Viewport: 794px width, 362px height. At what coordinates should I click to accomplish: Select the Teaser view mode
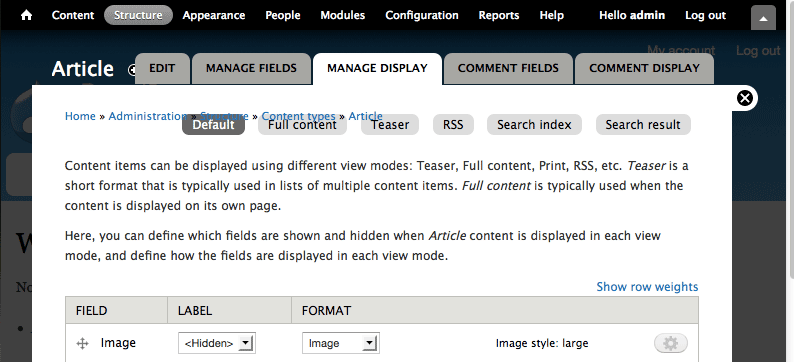click(x=390, y=125)
